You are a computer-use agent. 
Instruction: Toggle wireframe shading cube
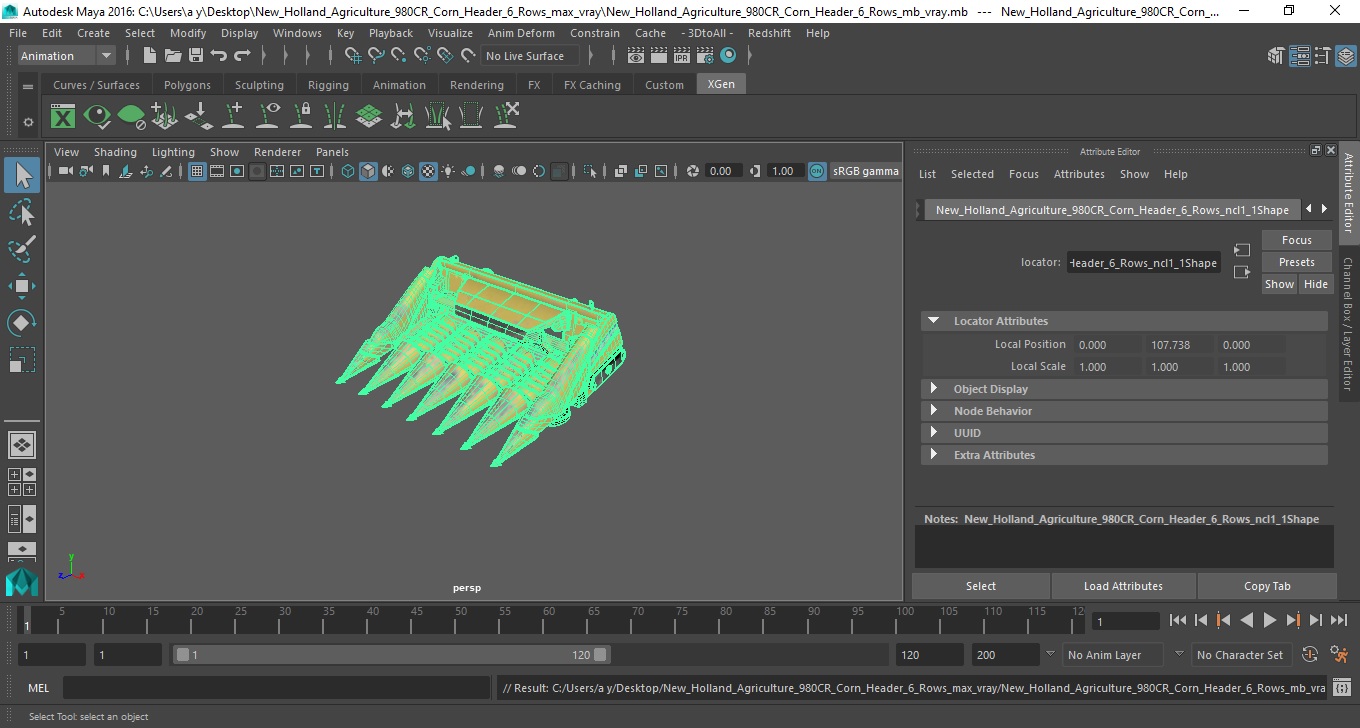348,171
